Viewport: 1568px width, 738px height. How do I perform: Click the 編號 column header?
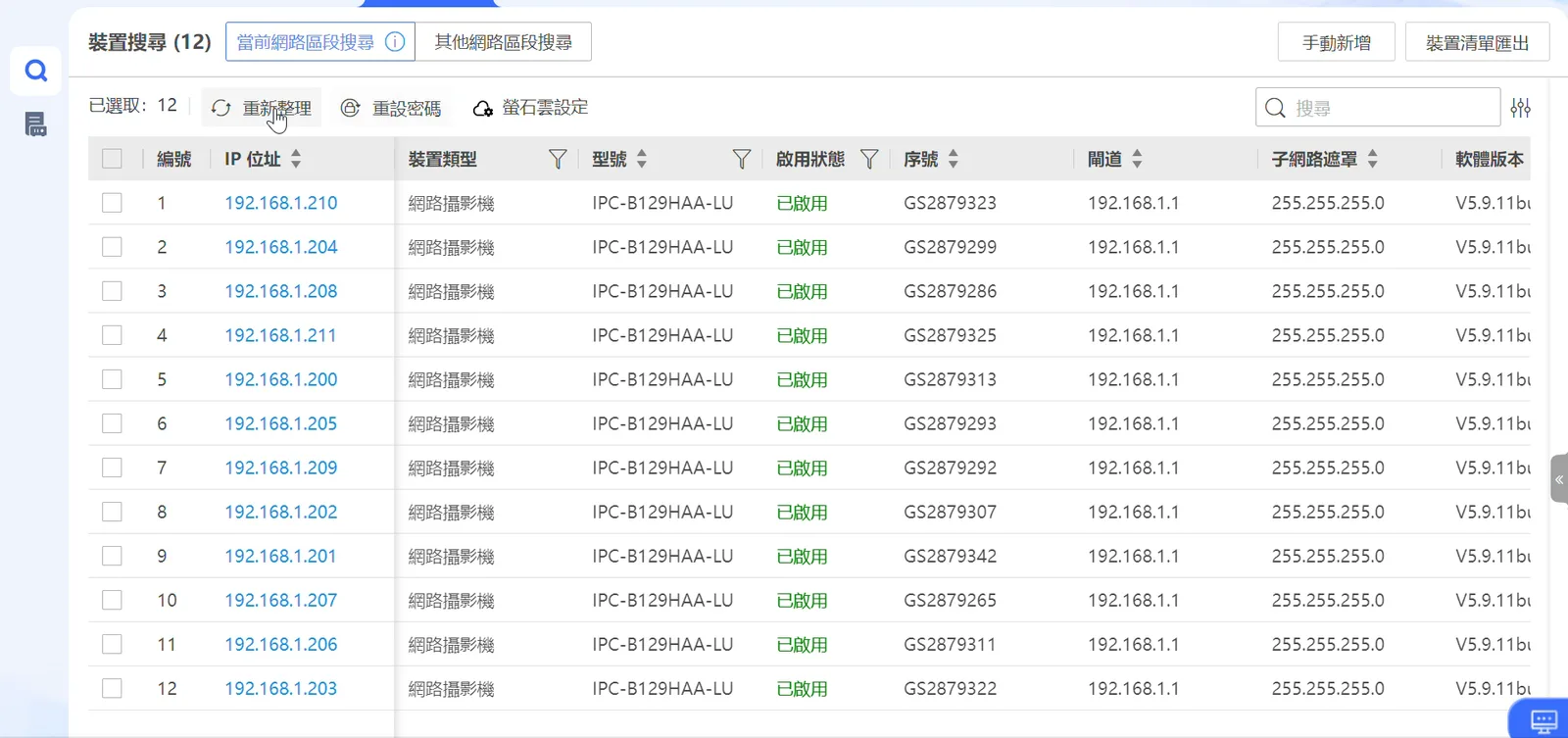[174, 159]
